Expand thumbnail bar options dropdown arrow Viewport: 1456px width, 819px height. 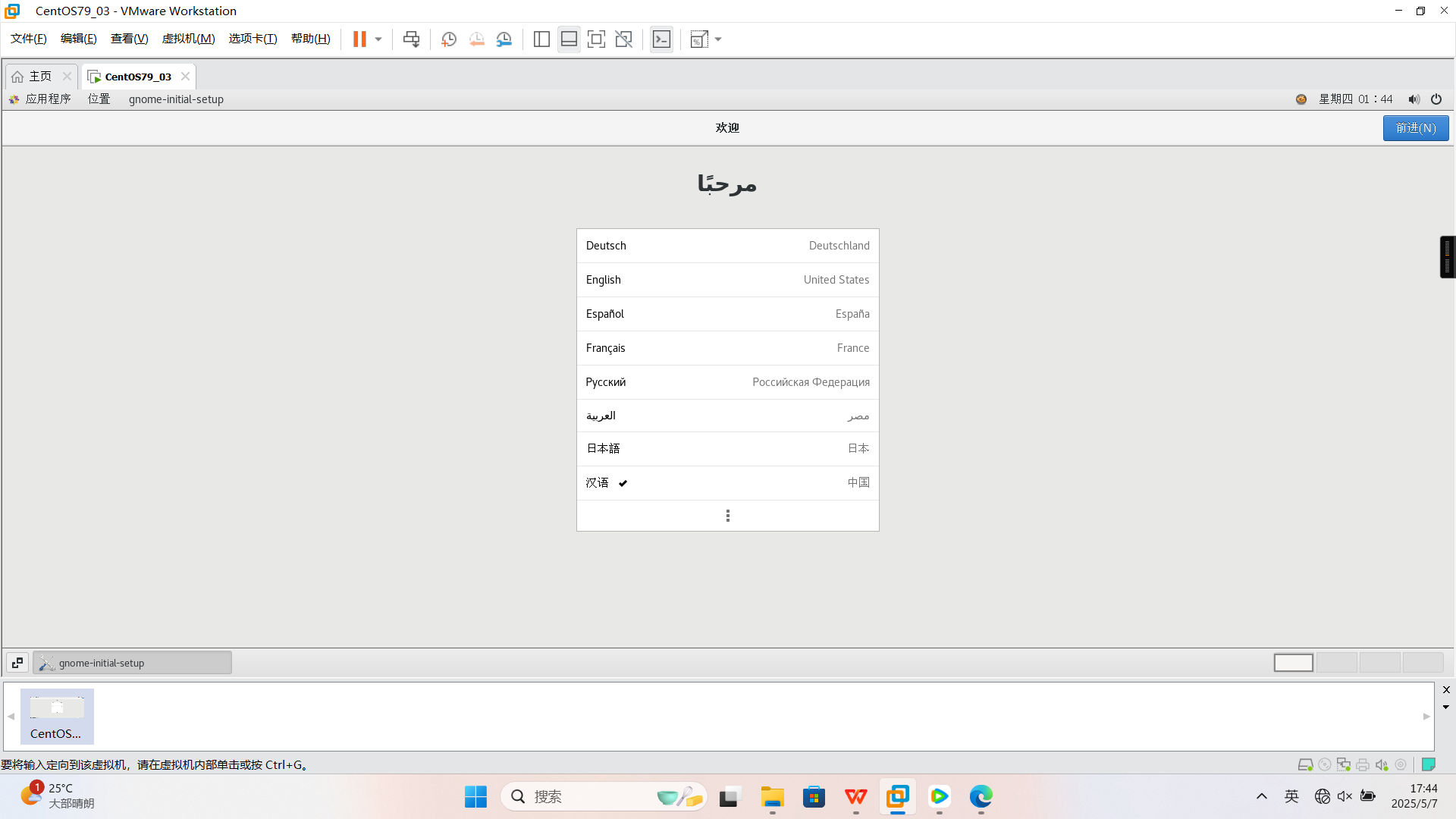[x=1446, y=707]
